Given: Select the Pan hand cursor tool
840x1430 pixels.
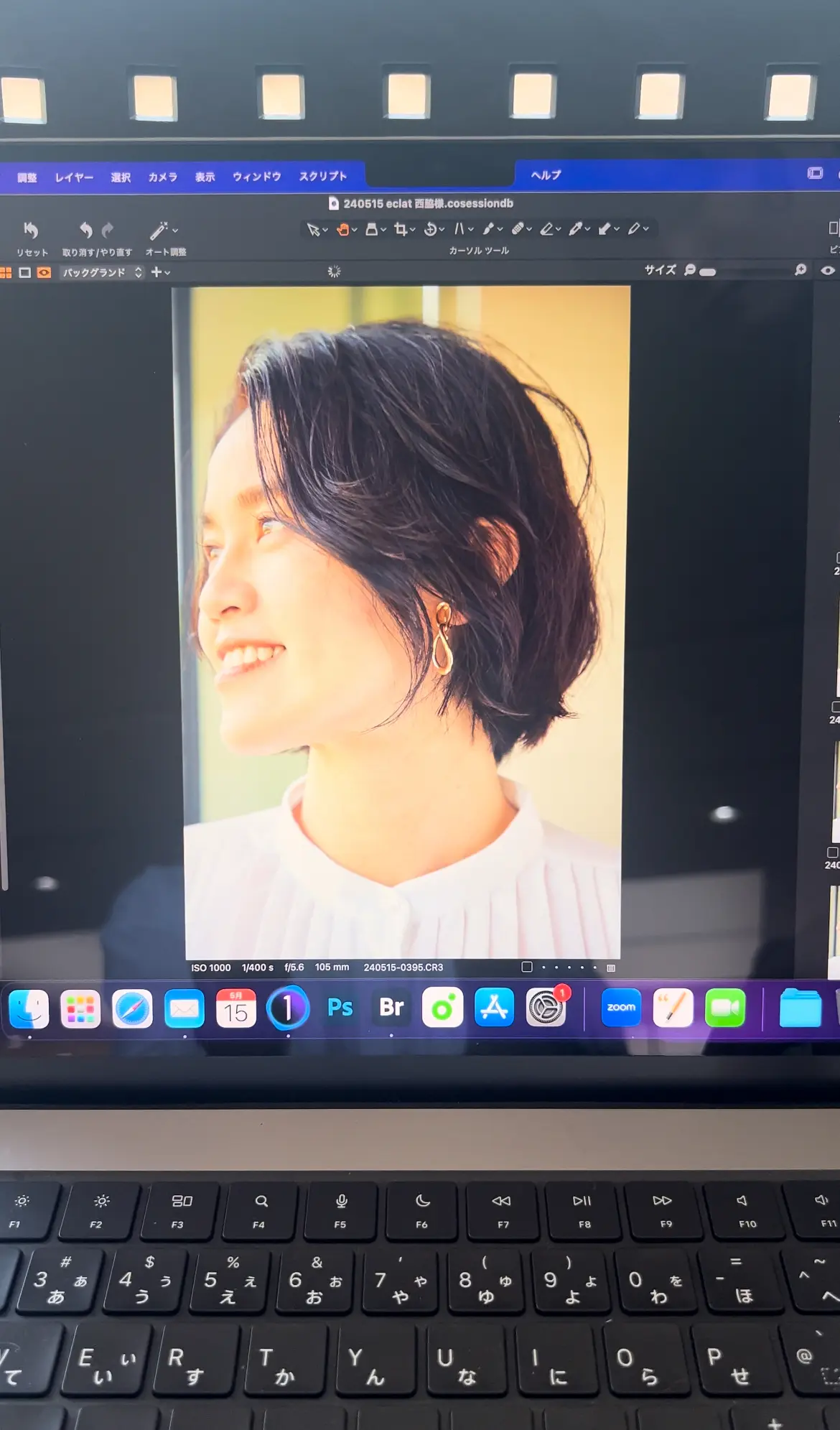Looking at the screenshot, I should [343, 229].
